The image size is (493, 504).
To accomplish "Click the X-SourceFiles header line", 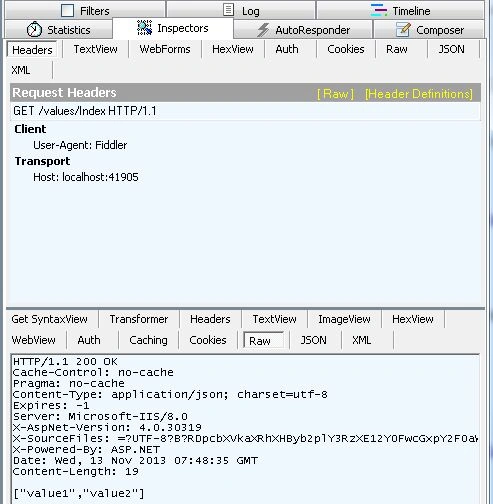I will click(x=245, y=439).
